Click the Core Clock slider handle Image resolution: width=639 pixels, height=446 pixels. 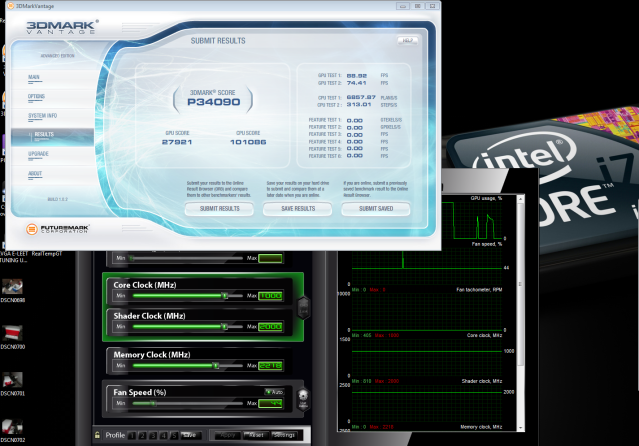coord(225,296)
